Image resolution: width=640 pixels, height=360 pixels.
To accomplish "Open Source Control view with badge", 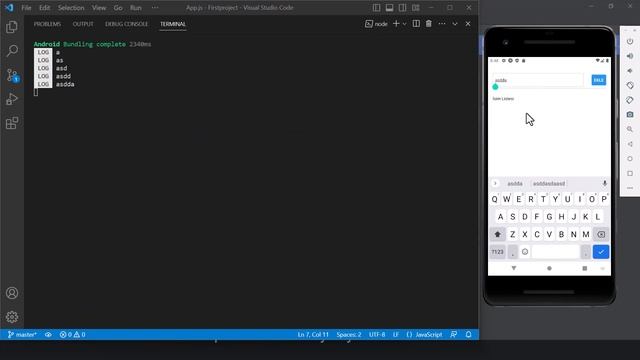I will coord(12,76).
